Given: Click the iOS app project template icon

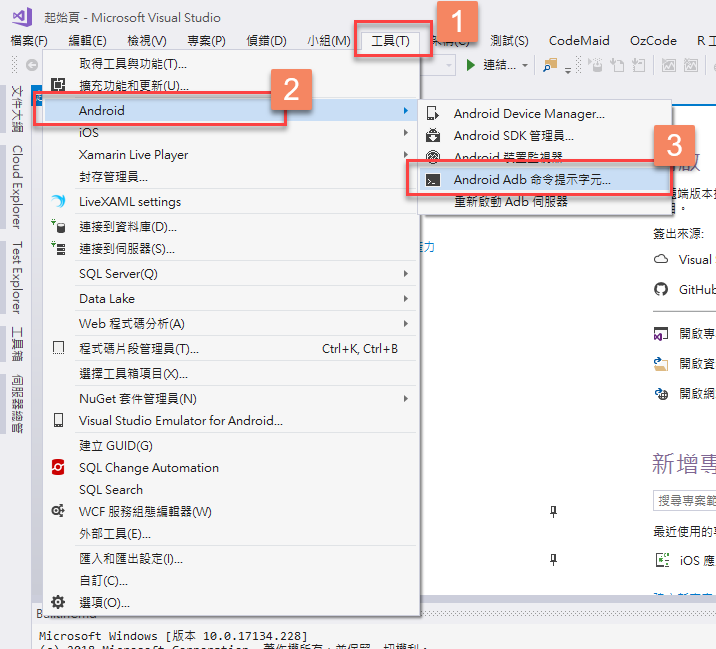Looking at the screenshot, I should [x=662, y=560].
